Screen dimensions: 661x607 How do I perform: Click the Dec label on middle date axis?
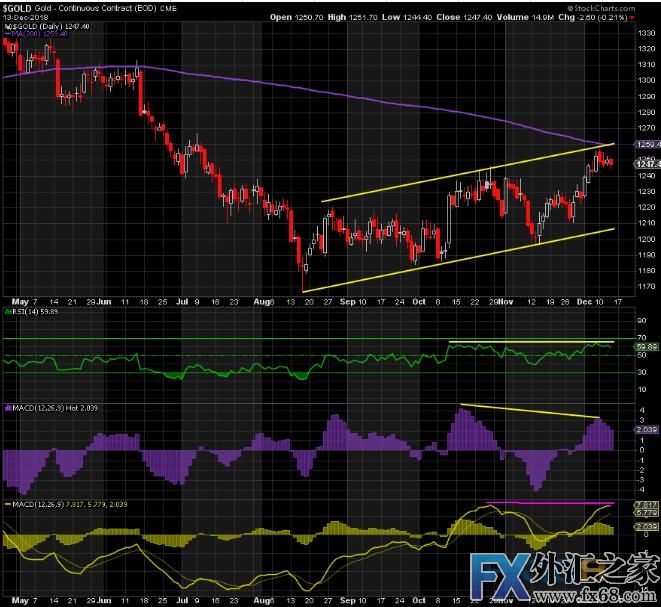pyautogui.click(x=587, y=300)
